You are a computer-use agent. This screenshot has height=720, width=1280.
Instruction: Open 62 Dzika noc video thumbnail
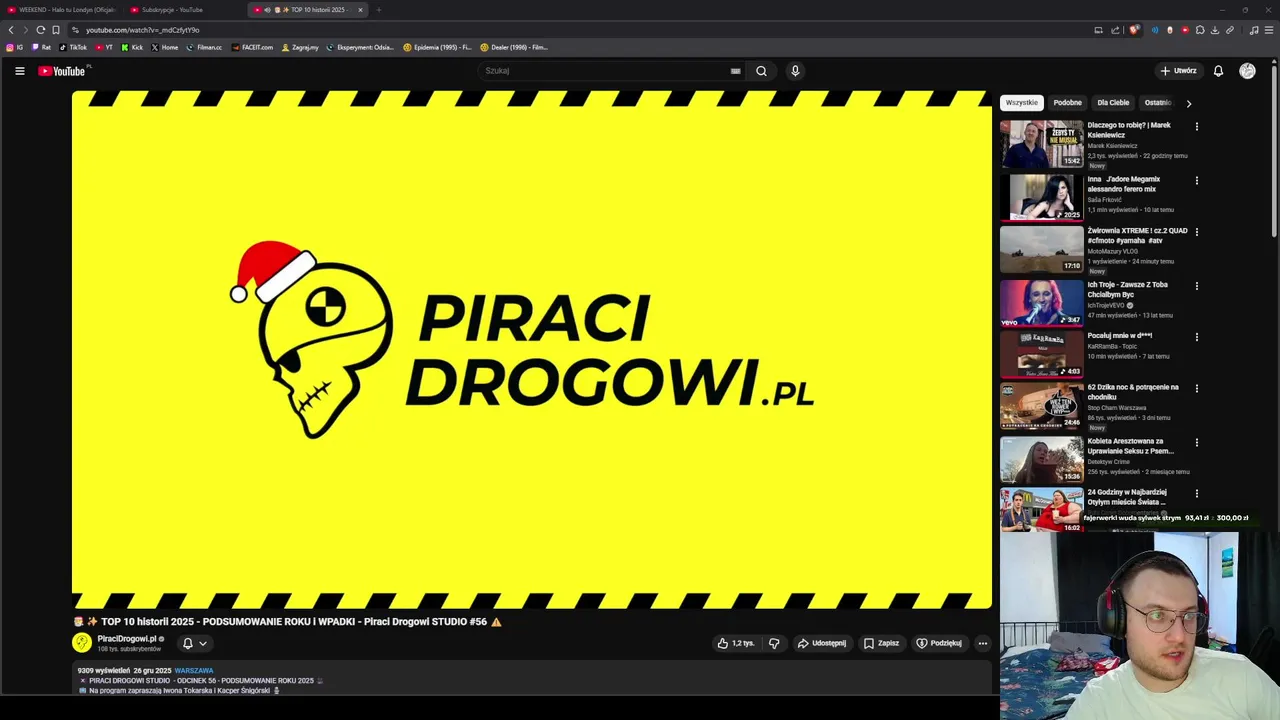pyautogui.click(x=1041, y=406)
